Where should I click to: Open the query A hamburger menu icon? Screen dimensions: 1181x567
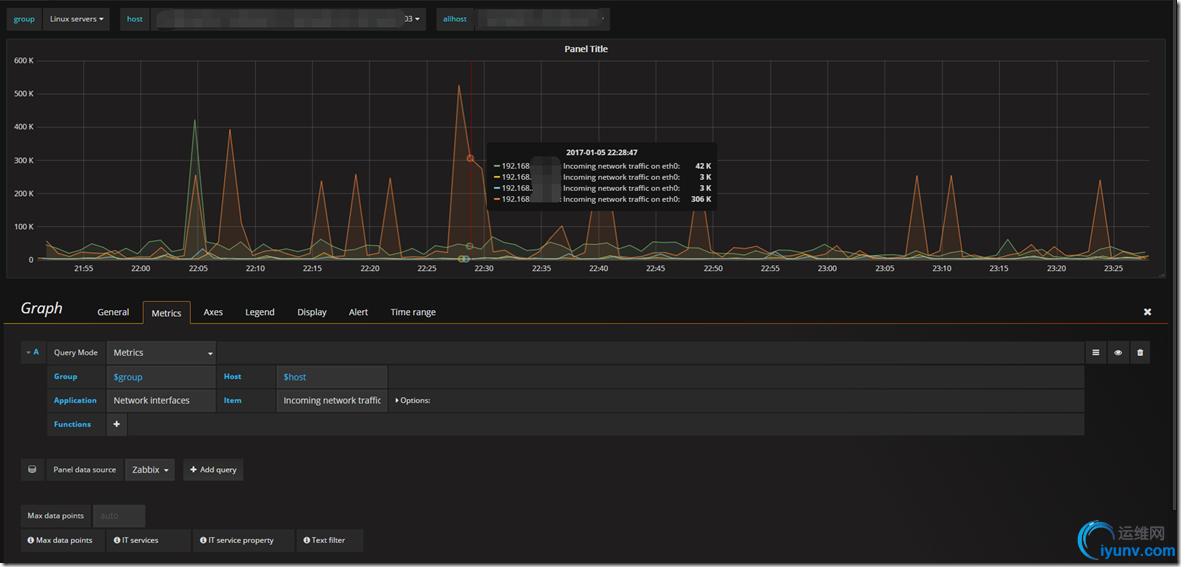(x=1096, y=352)
